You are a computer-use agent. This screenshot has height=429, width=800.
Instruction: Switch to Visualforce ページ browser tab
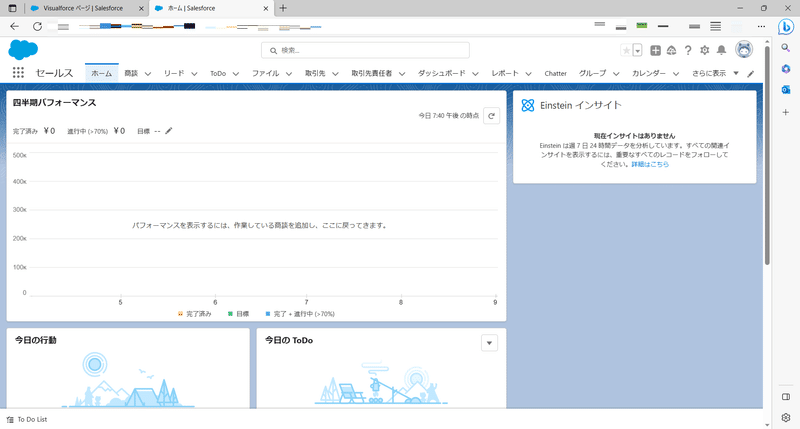(x=87, y=8)
